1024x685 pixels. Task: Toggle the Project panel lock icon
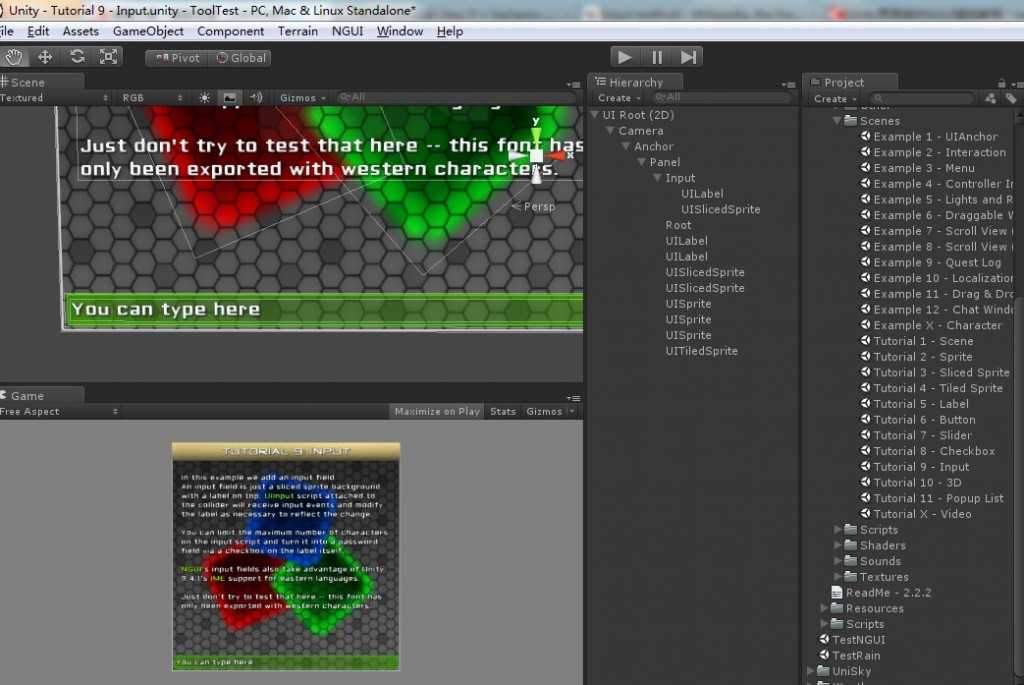[1001, 83]
